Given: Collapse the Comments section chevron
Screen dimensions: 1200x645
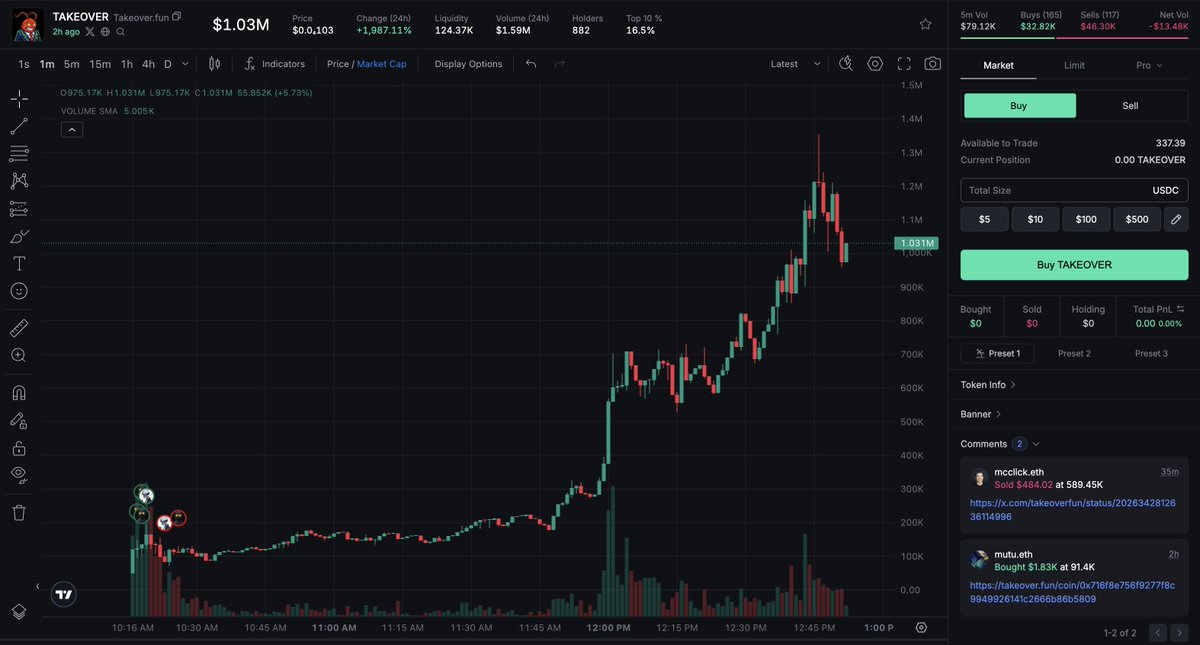Looking at the screenshot, I should pyautogui.click(x=1036, y=444).
